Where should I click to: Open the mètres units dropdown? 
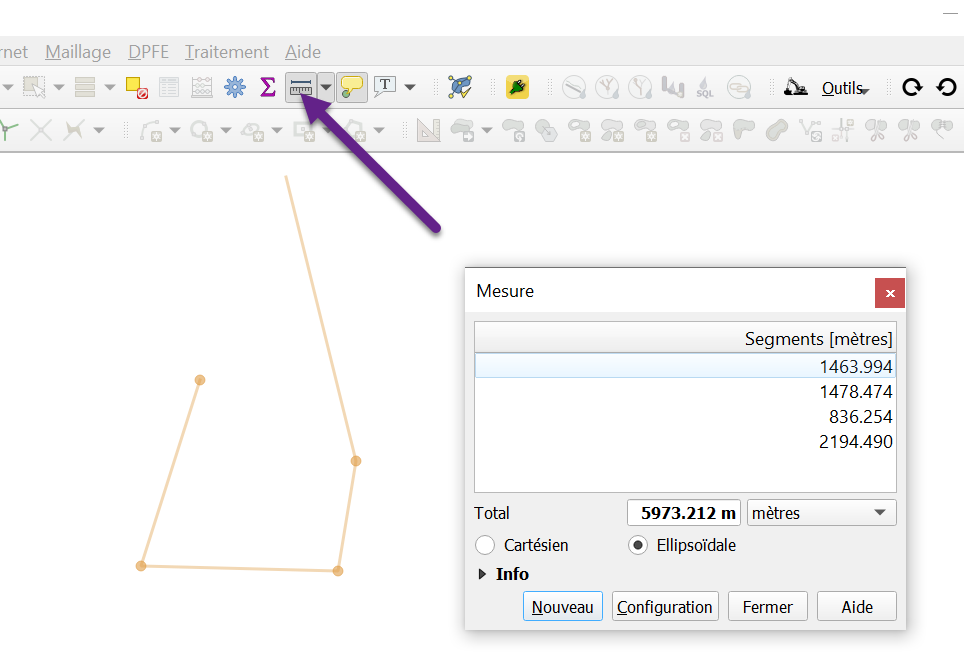[821, 512]
